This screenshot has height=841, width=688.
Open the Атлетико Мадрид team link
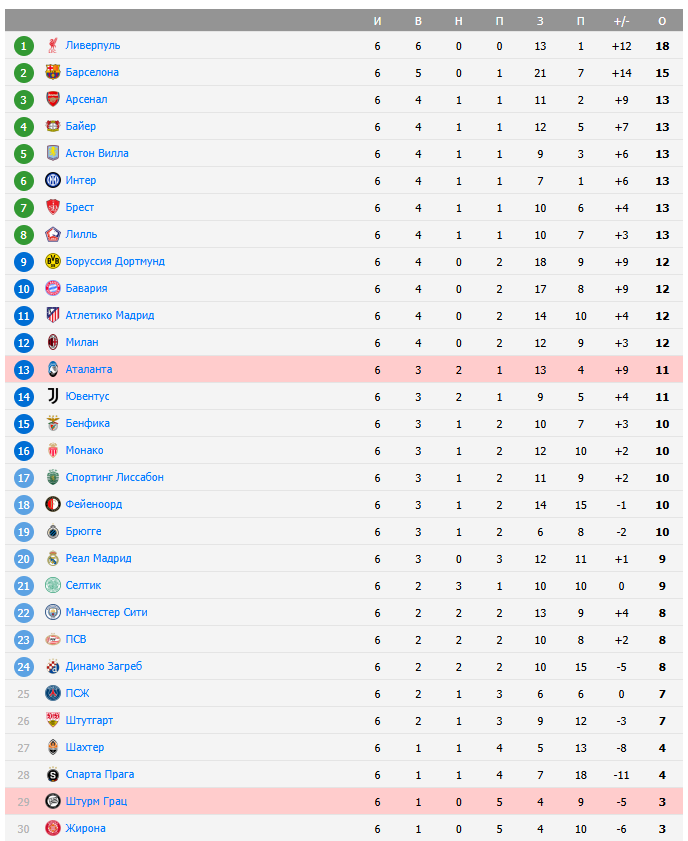point(109,315)
